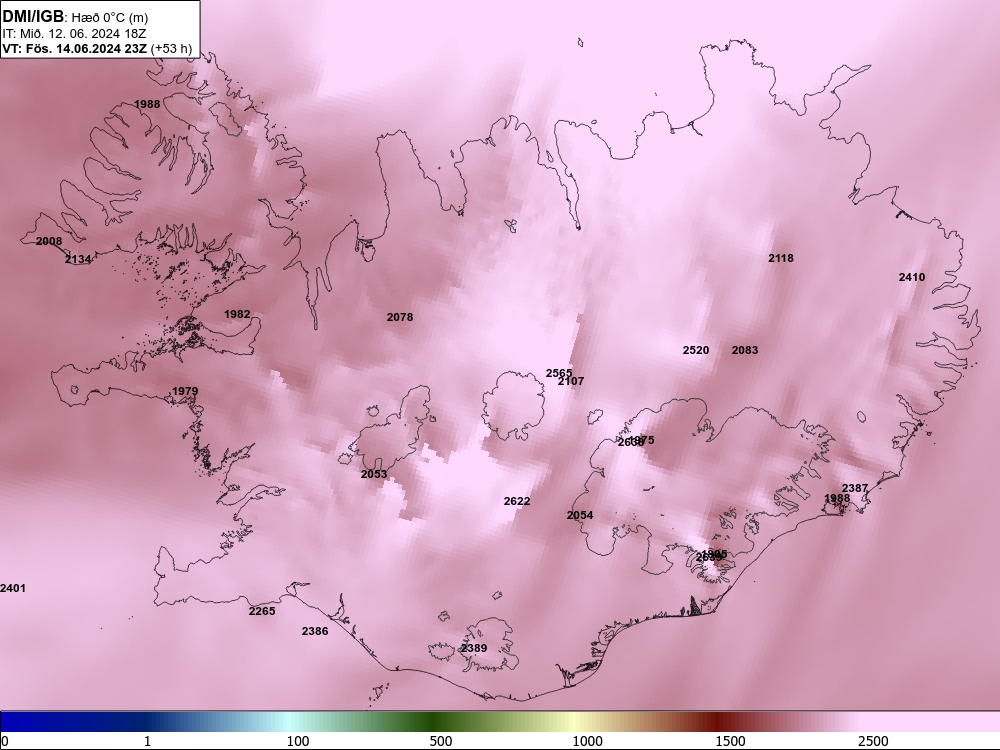Select the IT: Mið. 12. 06. 2024 18Z line
Viewport: 1000px width, 750px height.
74,33
